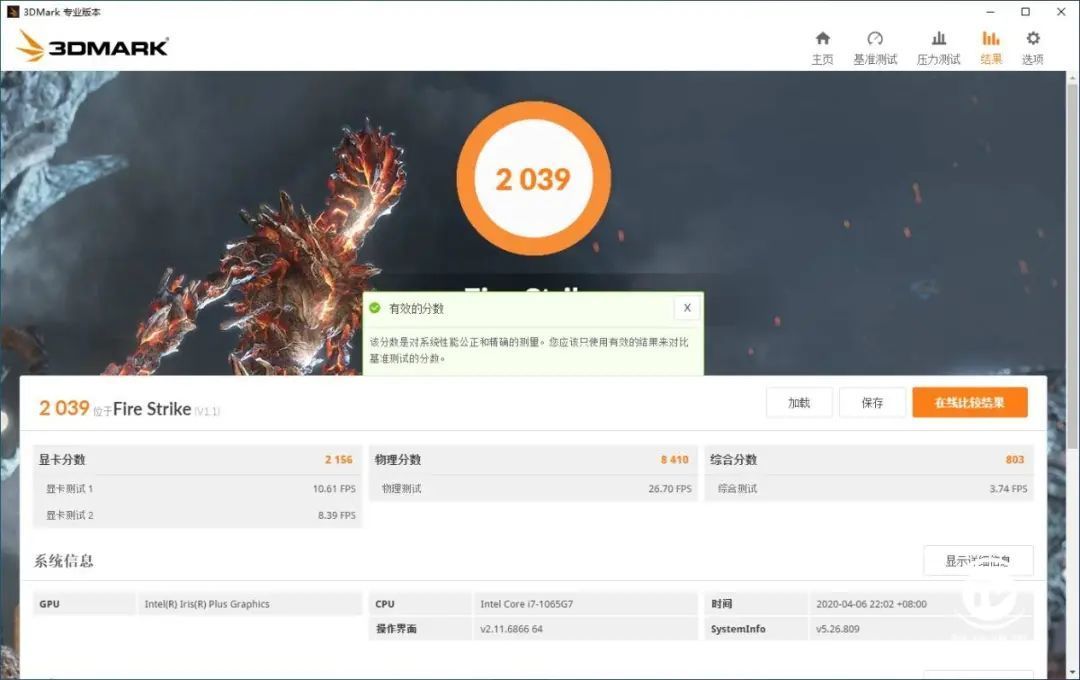Click physics test value 26.70 FPS

(669, 488)
